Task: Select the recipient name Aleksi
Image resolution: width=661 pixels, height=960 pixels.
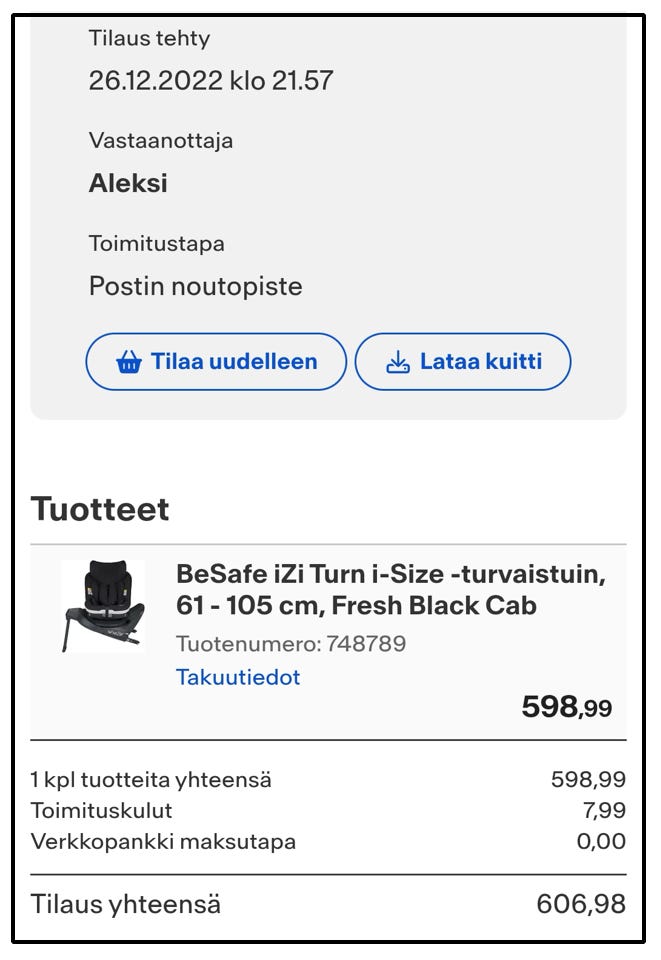Action: point(128,183)
